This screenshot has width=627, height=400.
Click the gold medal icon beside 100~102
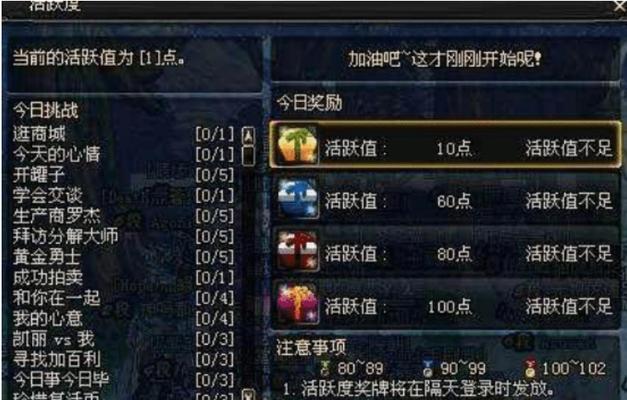coord(531,369)
